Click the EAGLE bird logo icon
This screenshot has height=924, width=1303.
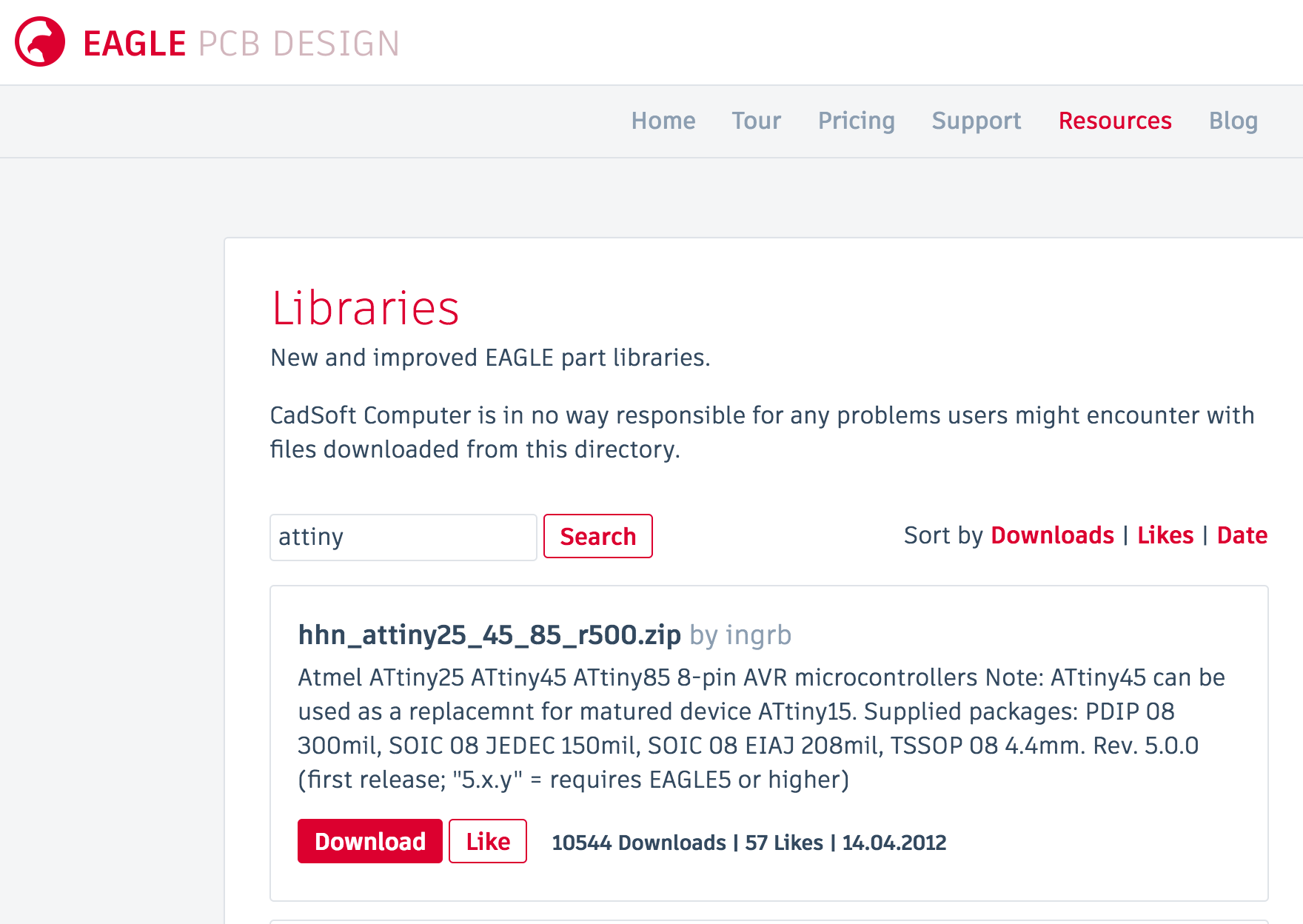coord(38,42)
